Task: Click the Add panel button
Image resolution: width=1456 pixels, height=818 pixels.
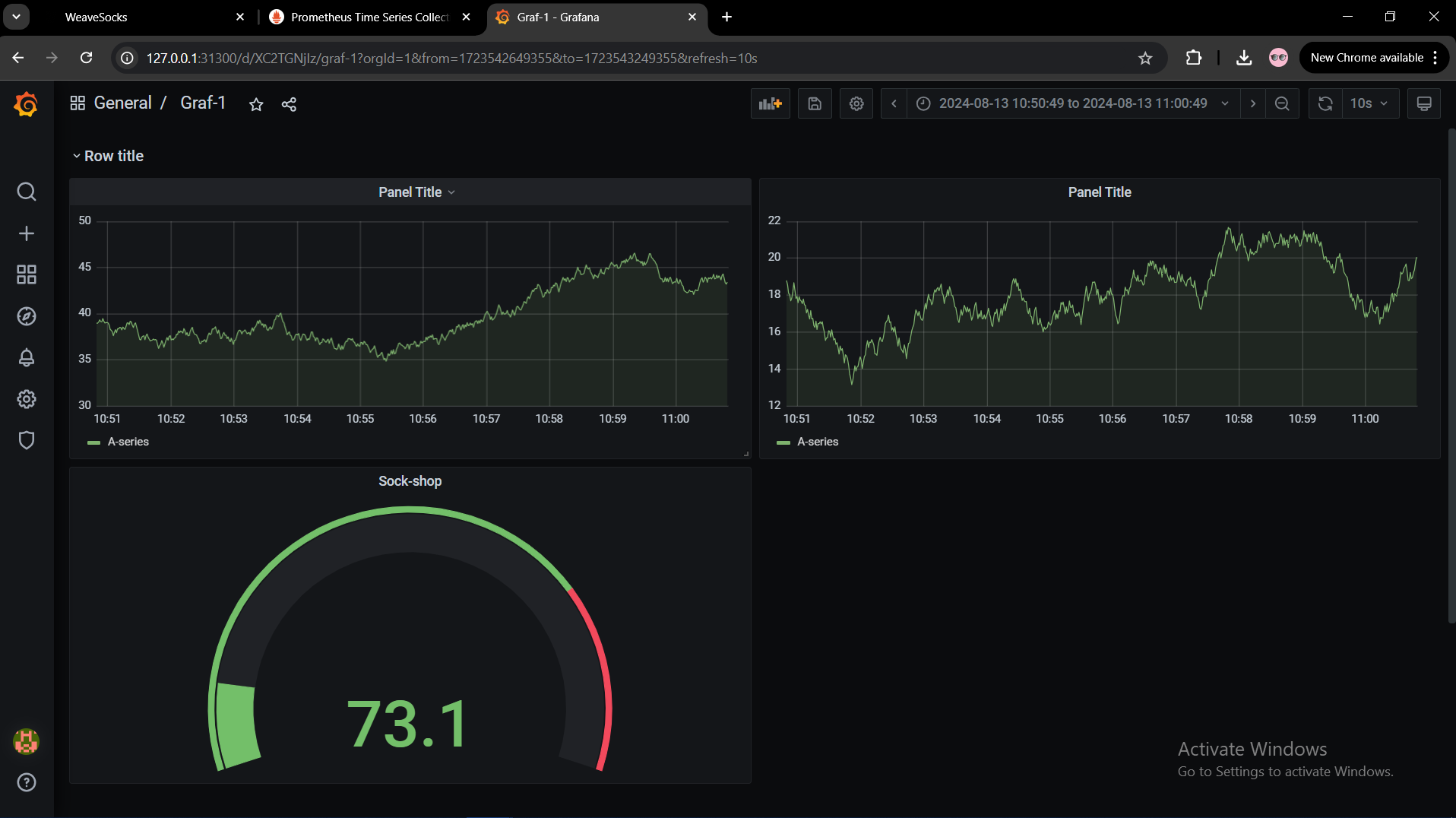Action: [771, 103]
